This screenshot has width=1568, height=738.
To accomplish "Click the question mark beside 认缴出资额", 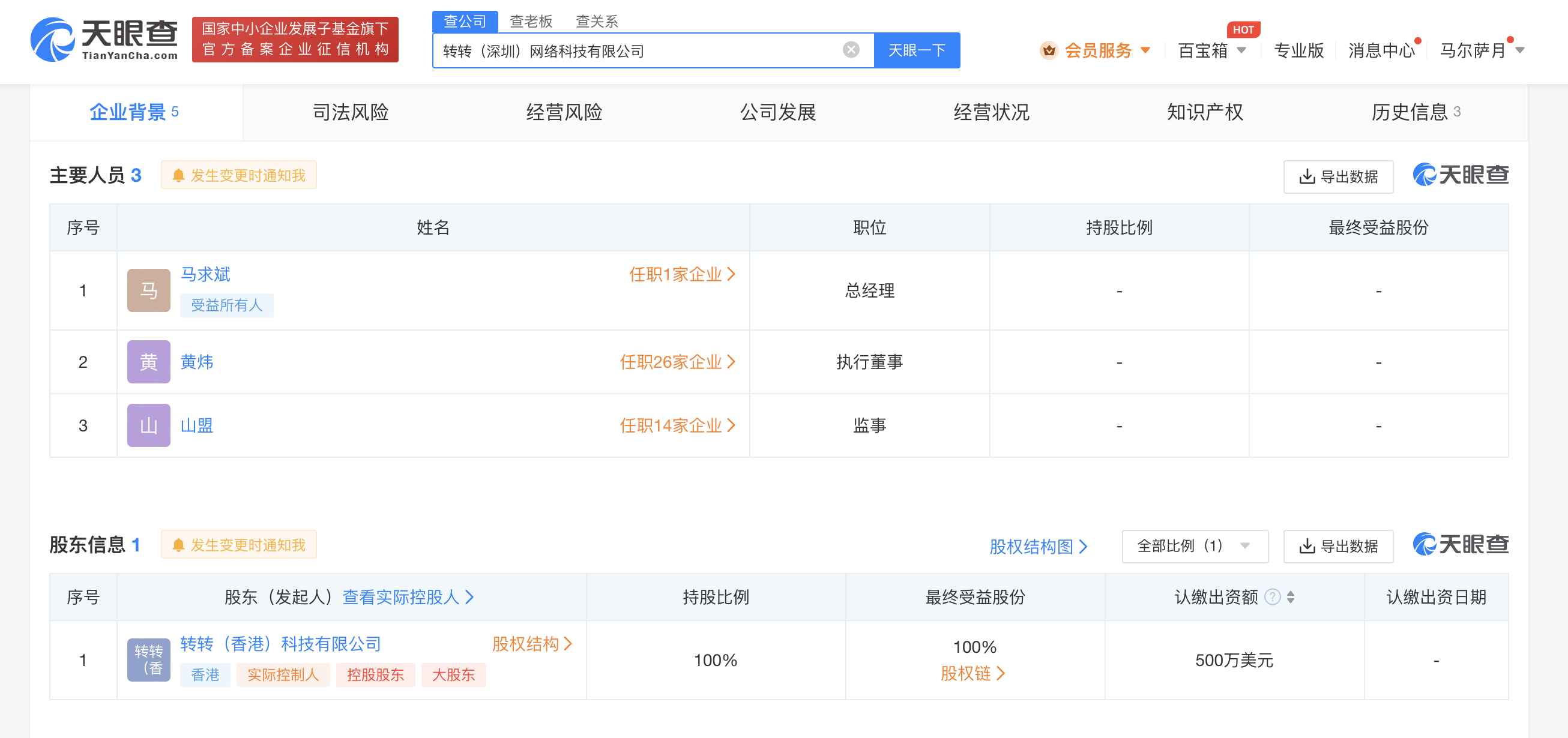I will click(1272, 597).
